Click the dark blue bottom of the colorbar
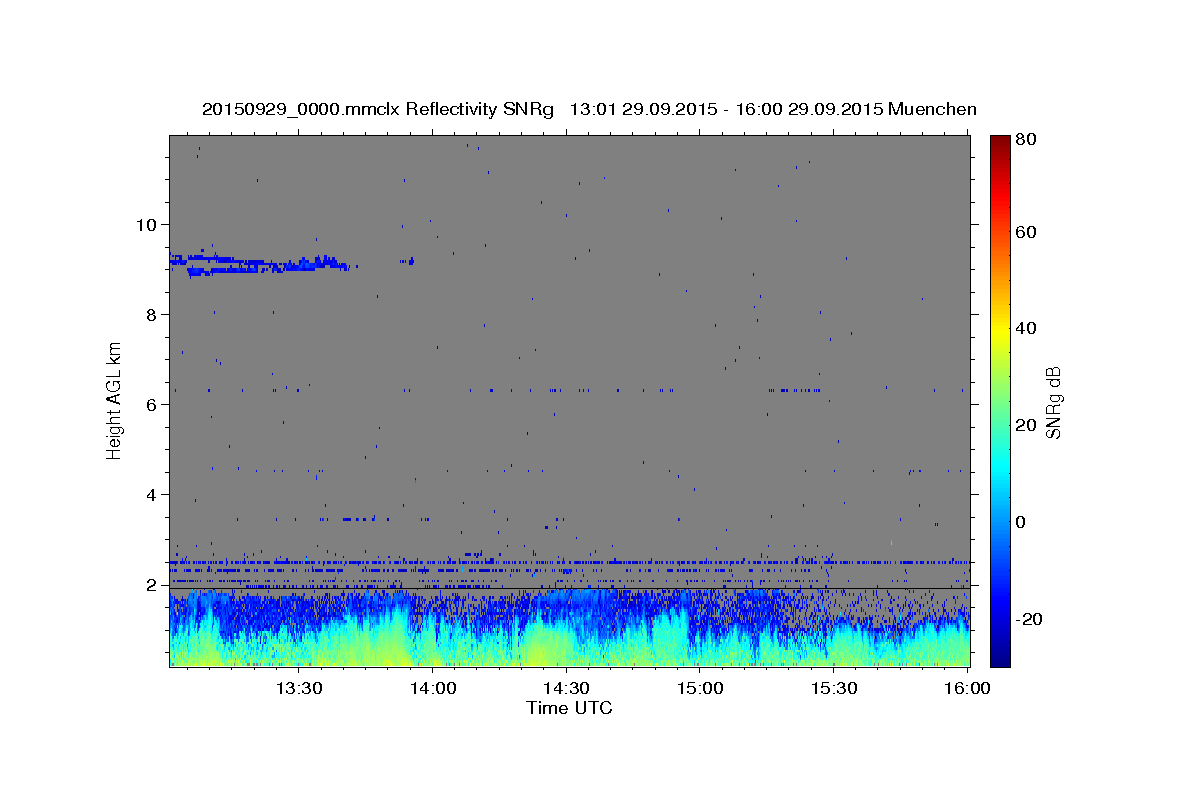 1000,655
